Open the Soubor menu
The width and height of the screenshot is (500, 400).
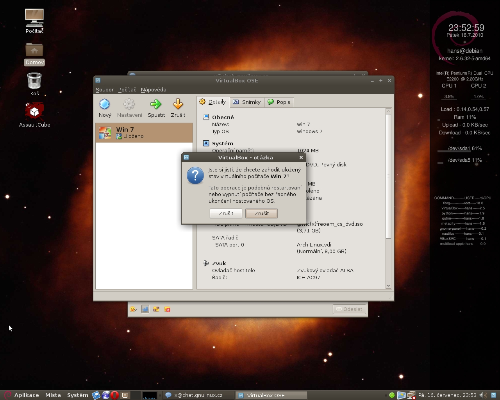[104, 90]
